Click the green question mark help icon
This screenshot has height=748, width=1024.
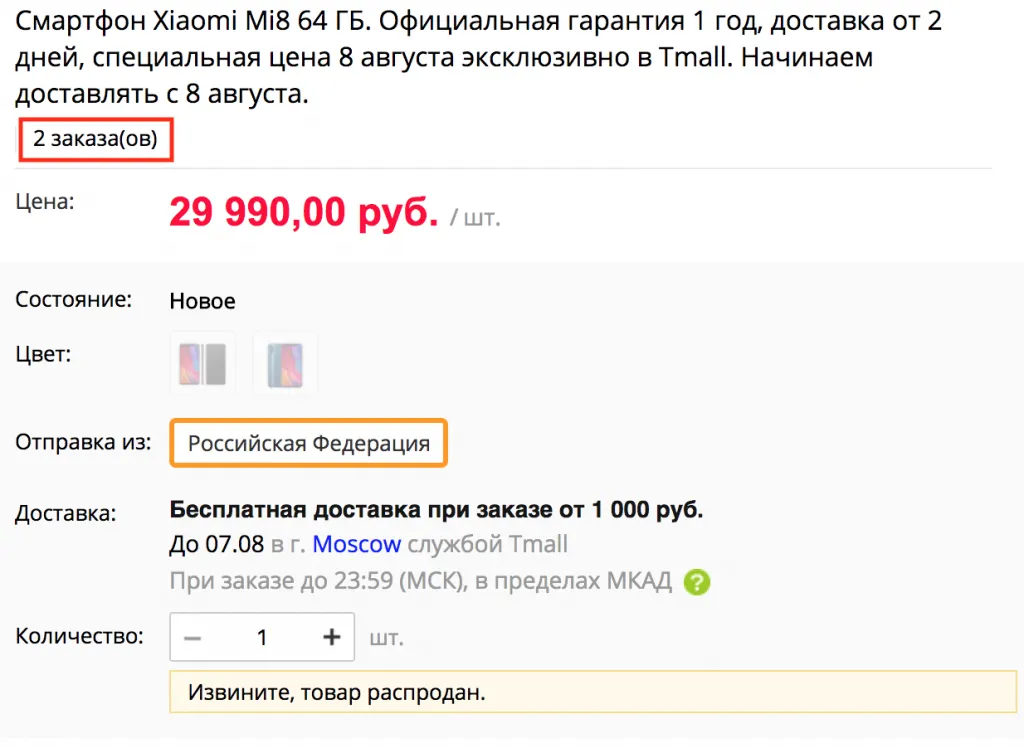[x=697, y=581]
